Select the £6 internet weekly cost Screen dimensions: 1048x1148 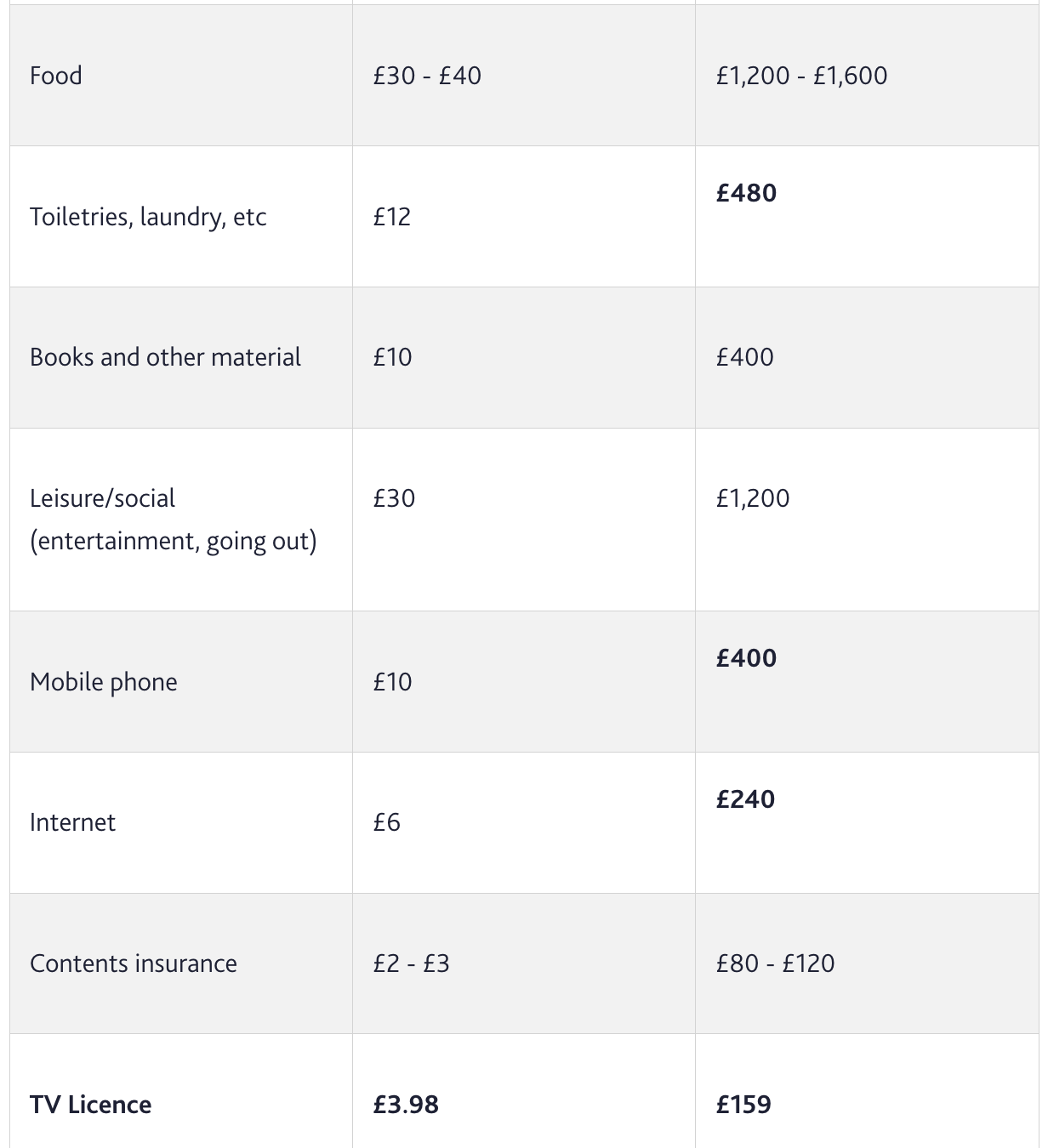point(387,822)
